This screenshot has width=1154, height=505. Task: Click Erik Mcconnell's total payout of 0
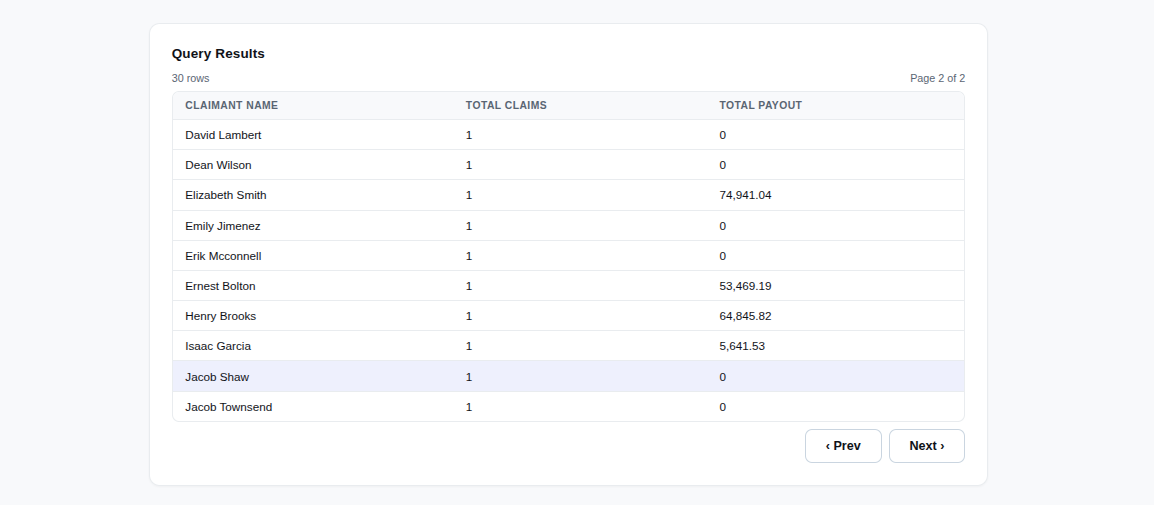[723, 256]
